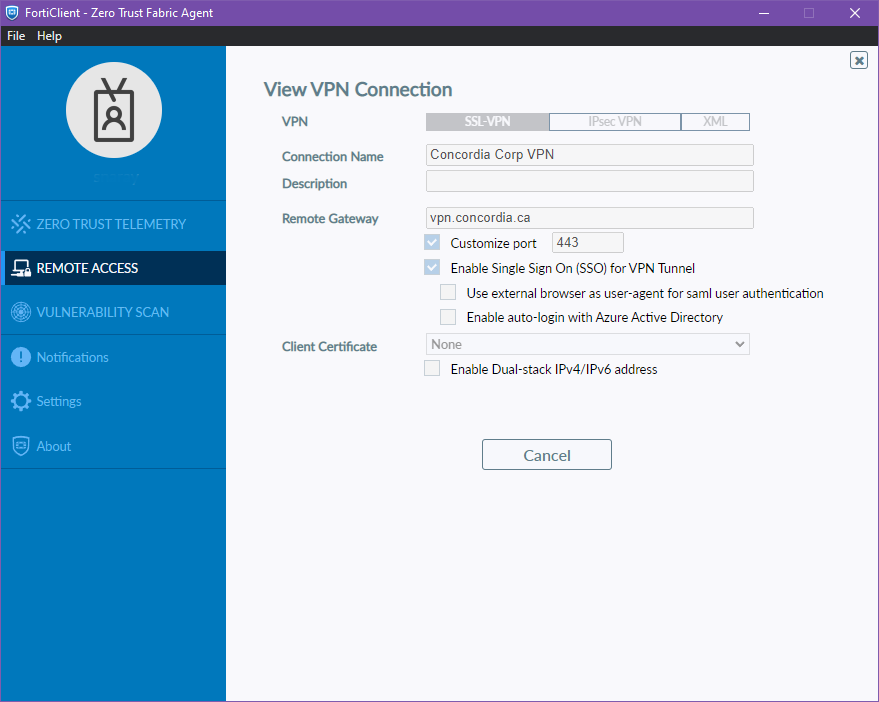The image size is (879, 702).
Task: Switch to the IPsec VPN tab
Action: [615, 122]
